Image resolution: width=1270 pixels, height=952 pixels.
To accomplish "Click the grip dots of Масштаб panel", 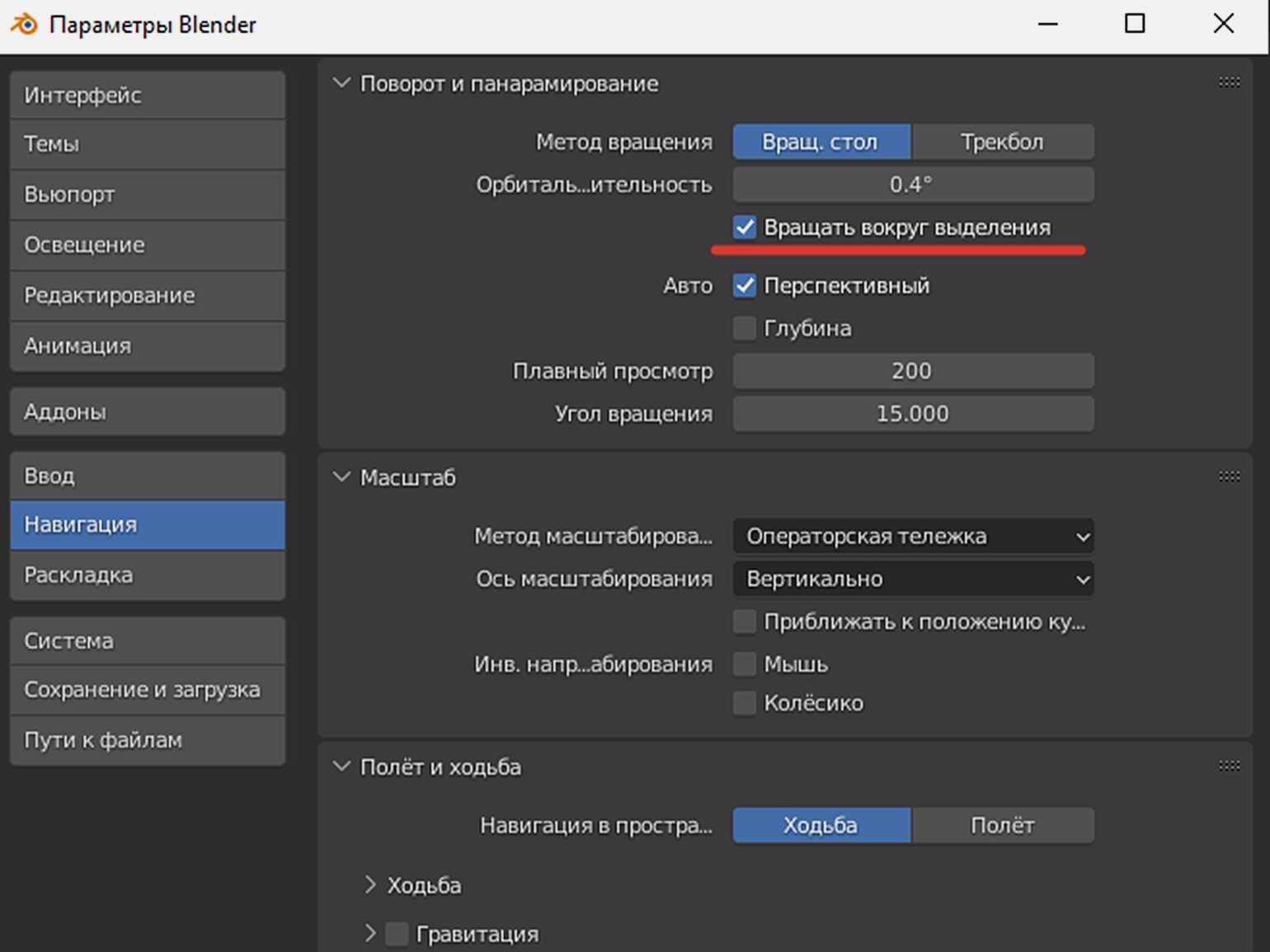I will (x=1229, y=476).
